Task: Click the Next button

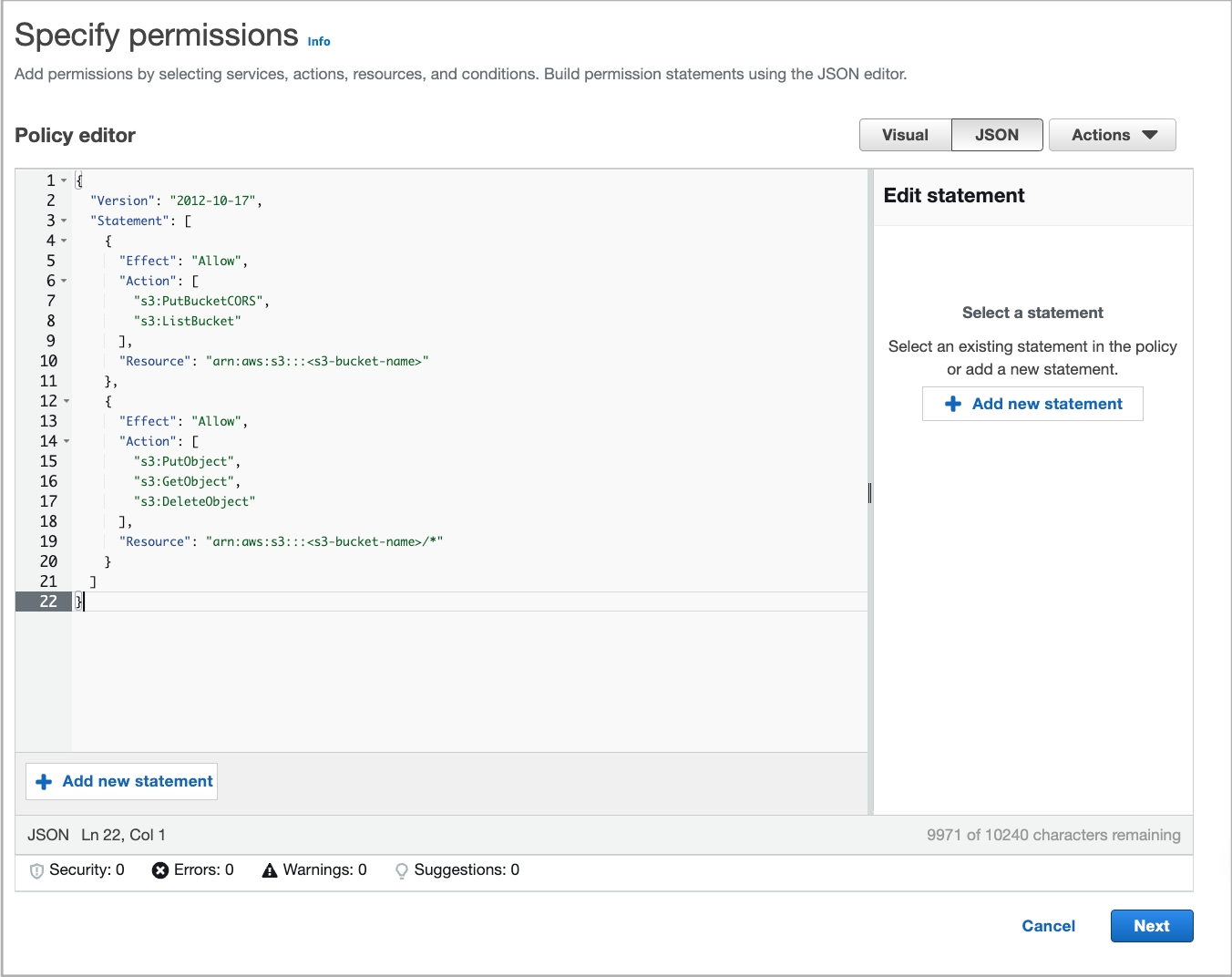Action: click(1151, 925)
